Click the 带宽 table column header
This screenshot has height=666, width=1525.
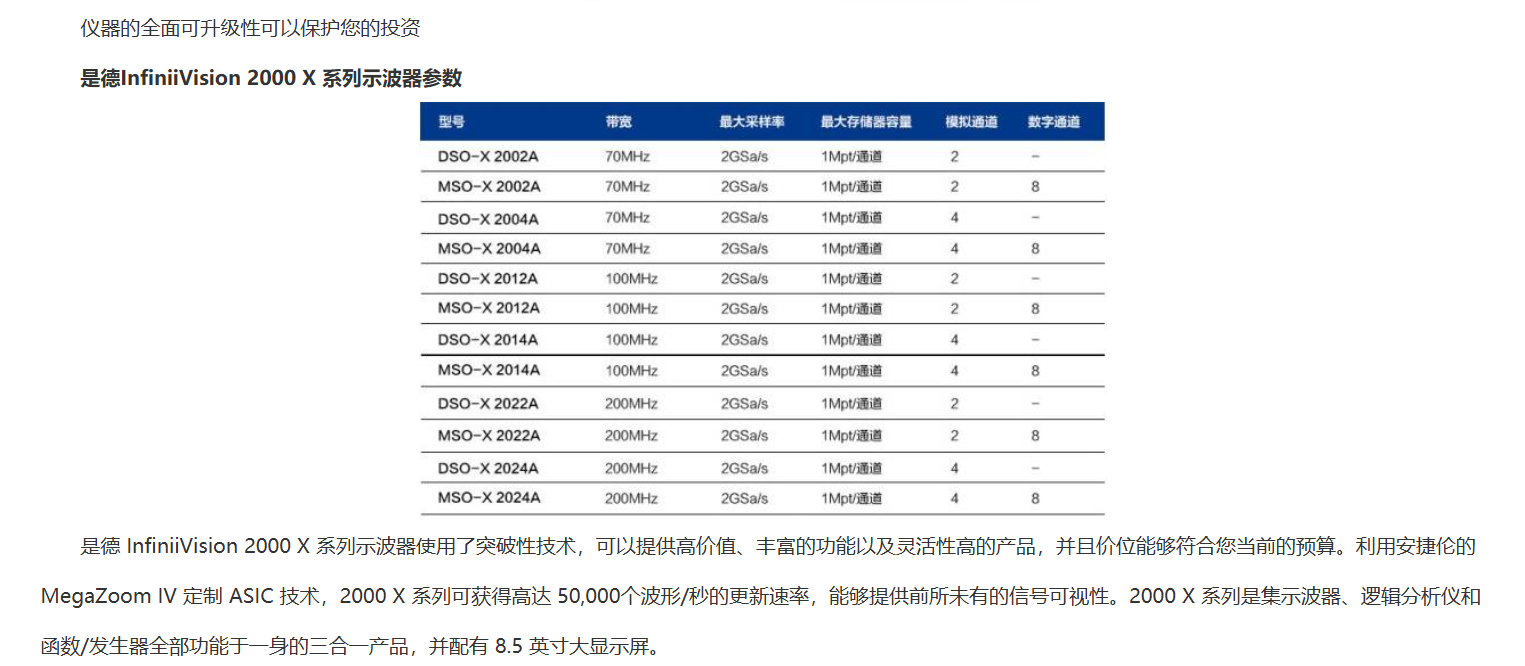tap(618, 122)
